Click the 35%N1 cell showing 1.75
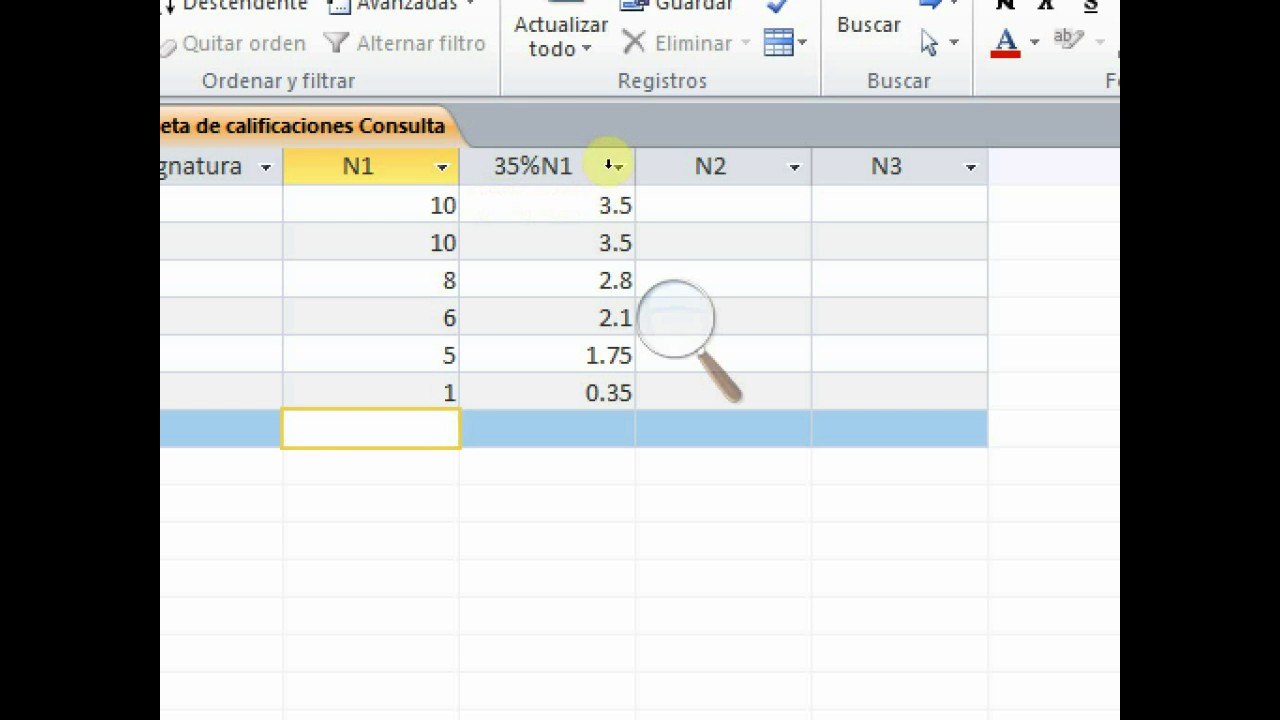The width and height of the screenshot is (1280, 720). point(547,355)
